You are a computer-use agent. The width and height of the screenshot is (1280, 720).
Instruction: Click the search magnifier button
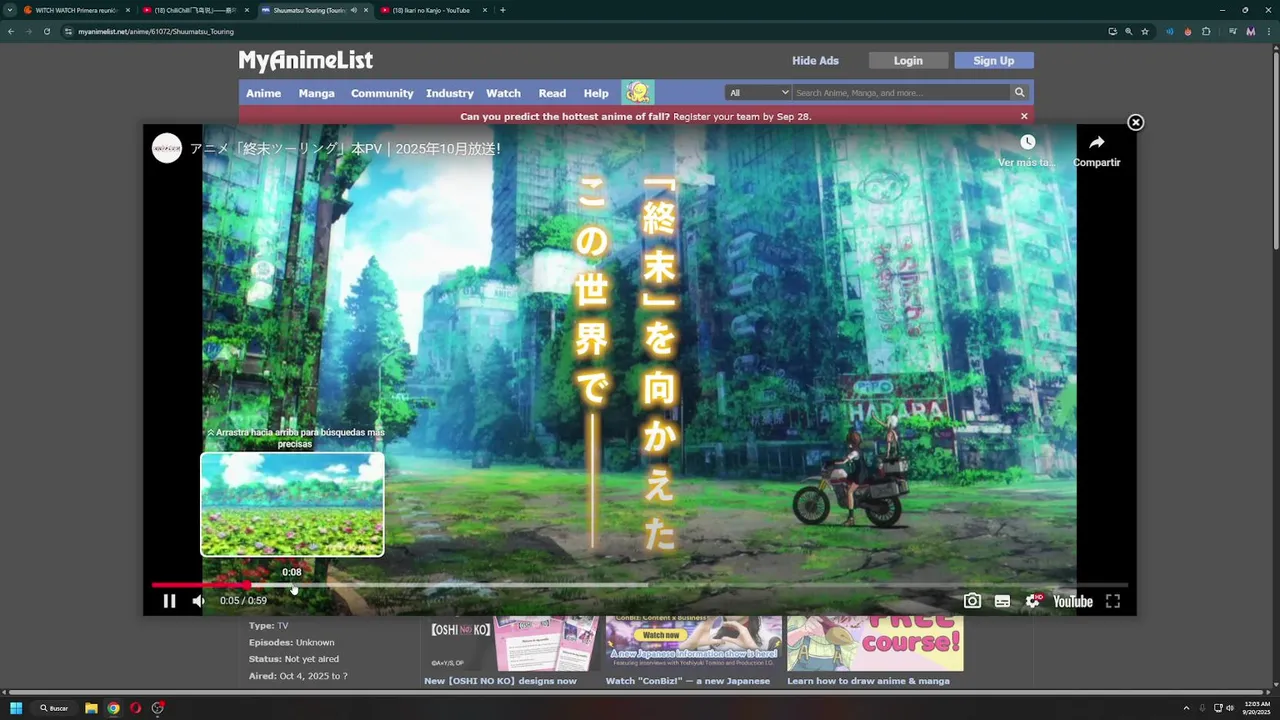[x=1019, y=93]
